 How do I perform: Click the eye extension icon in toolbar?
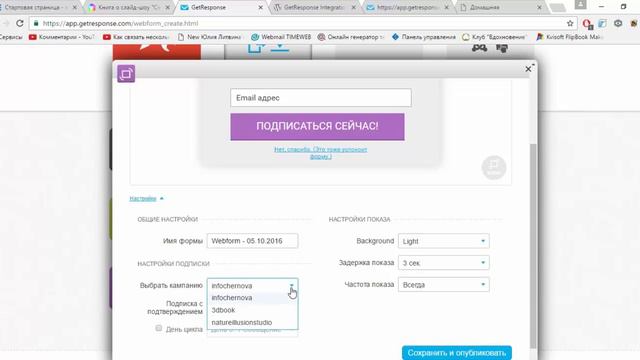pos(618,23)
